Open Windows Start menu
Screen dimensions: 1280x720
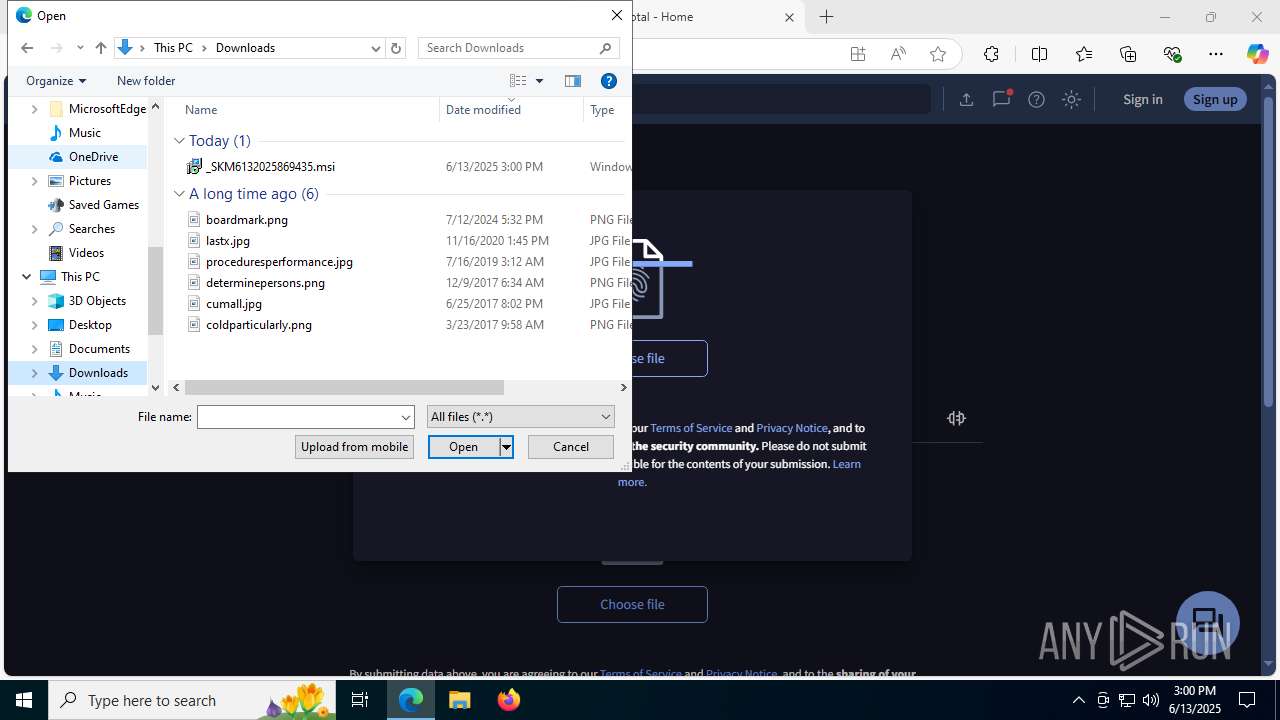pos(24,700)
